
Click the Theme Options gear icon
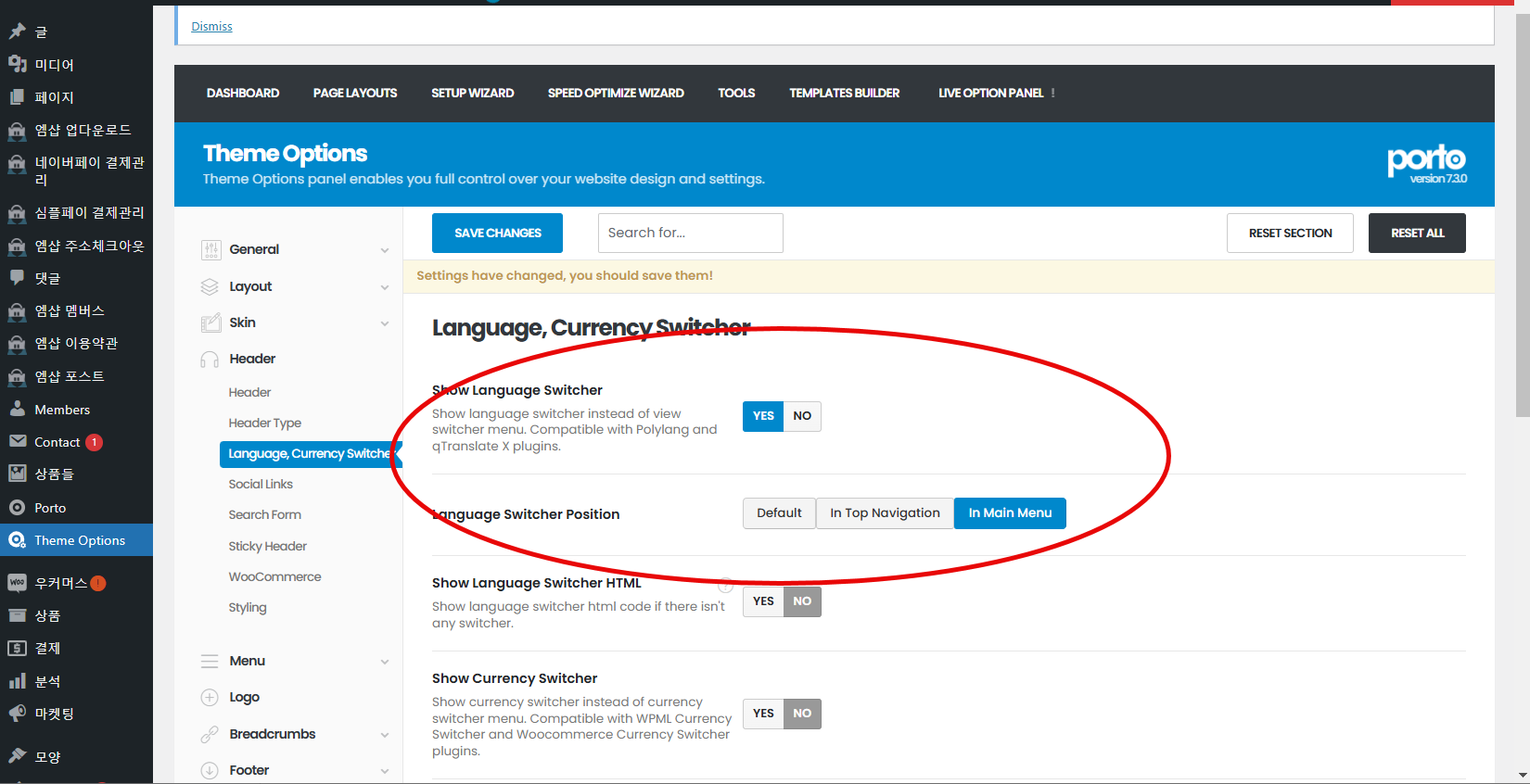coord(17,540)
